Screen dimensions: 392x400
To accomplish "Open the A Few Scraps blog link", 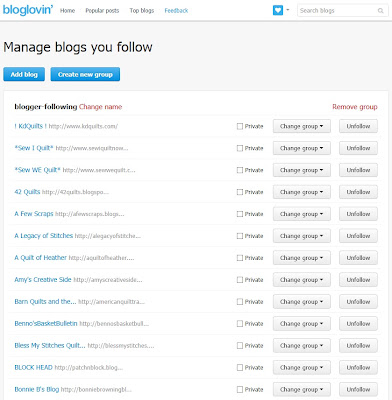I will 34,214.
